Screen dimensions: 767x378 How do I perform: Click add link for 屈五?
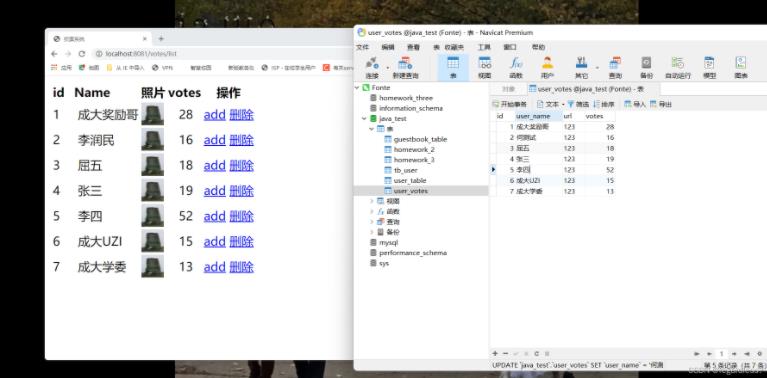[214, 166]
